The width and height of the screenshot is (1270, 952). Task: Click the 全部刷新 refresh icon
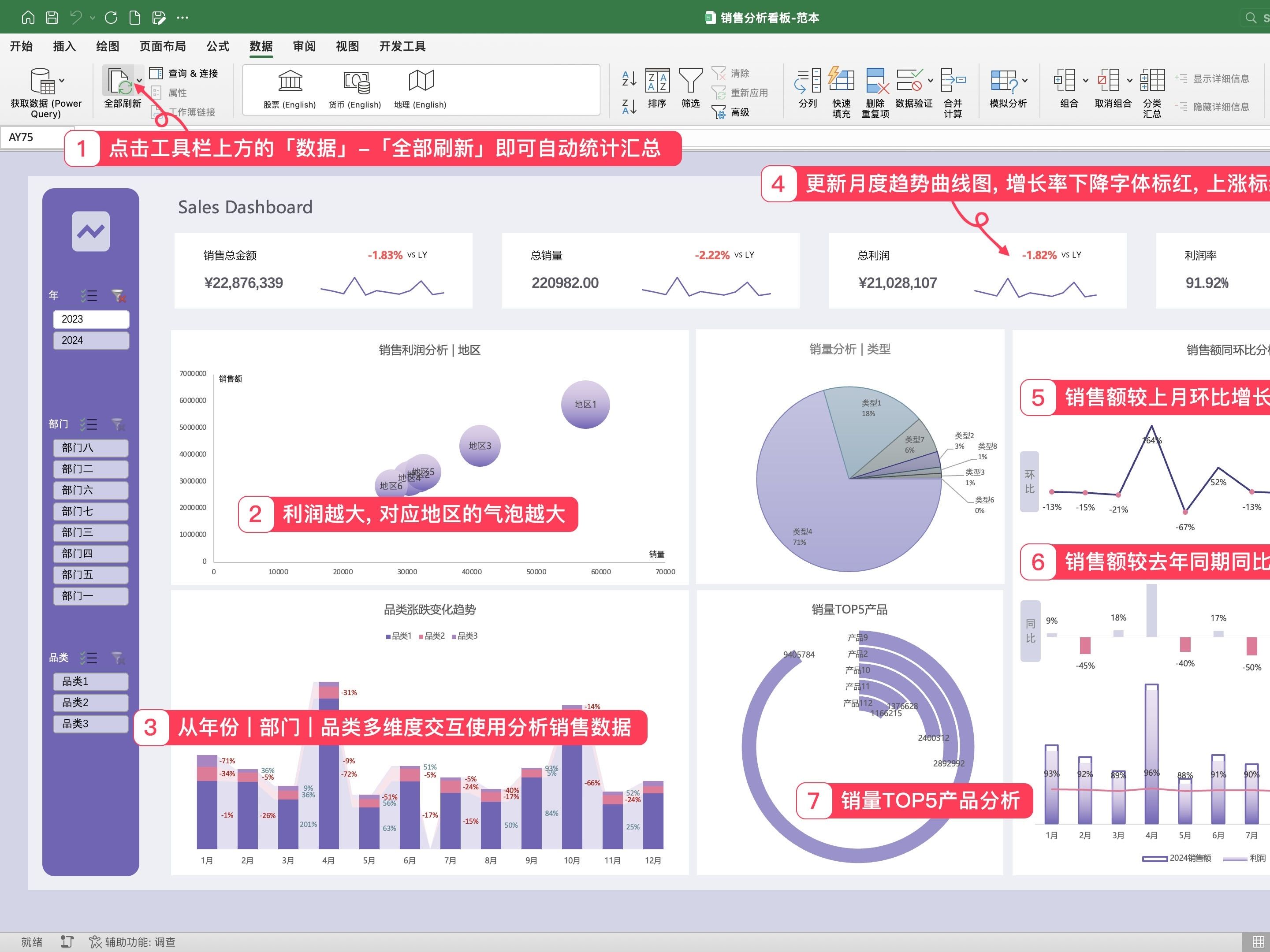point(120,81)
